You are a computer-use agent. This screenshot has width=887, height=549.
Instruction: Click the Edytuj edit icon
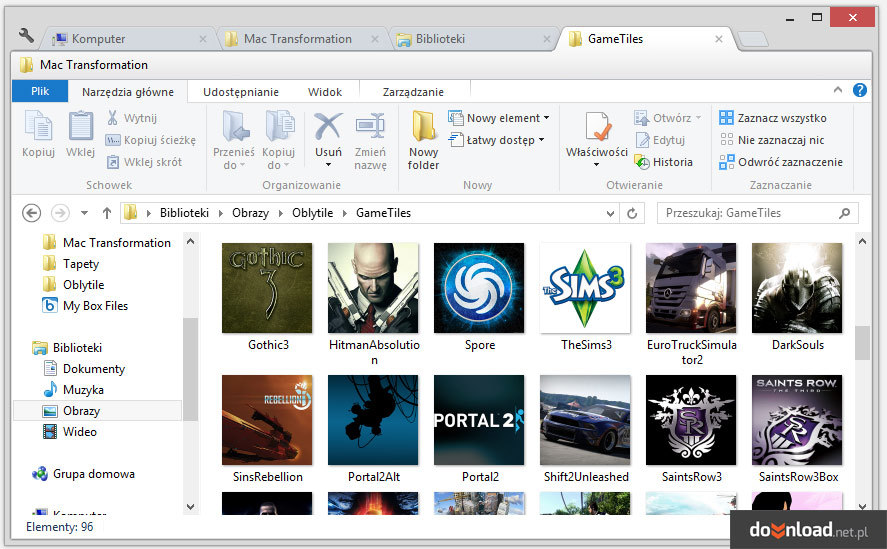coord(642,140)
